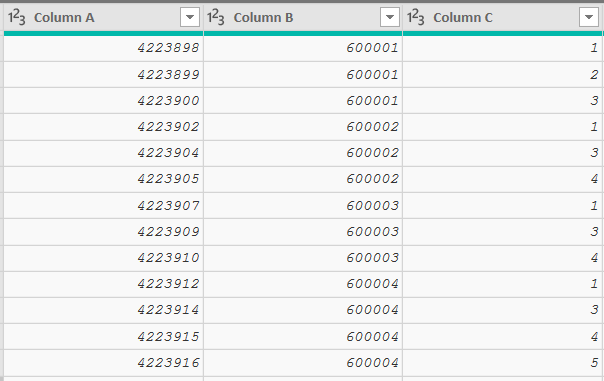
Task: Click Column C cell in row 4223910
Action: click(x=502, y=258)
